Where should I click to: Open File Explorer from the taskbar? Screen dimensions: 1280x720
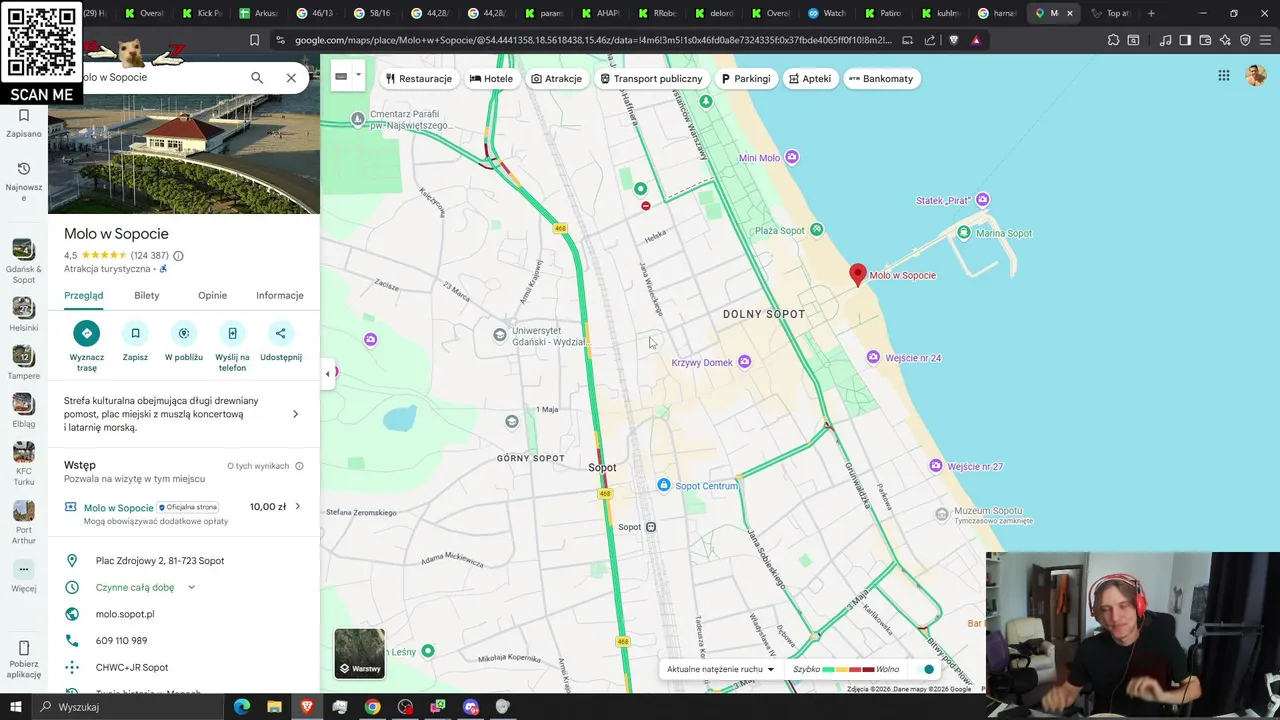274,707
